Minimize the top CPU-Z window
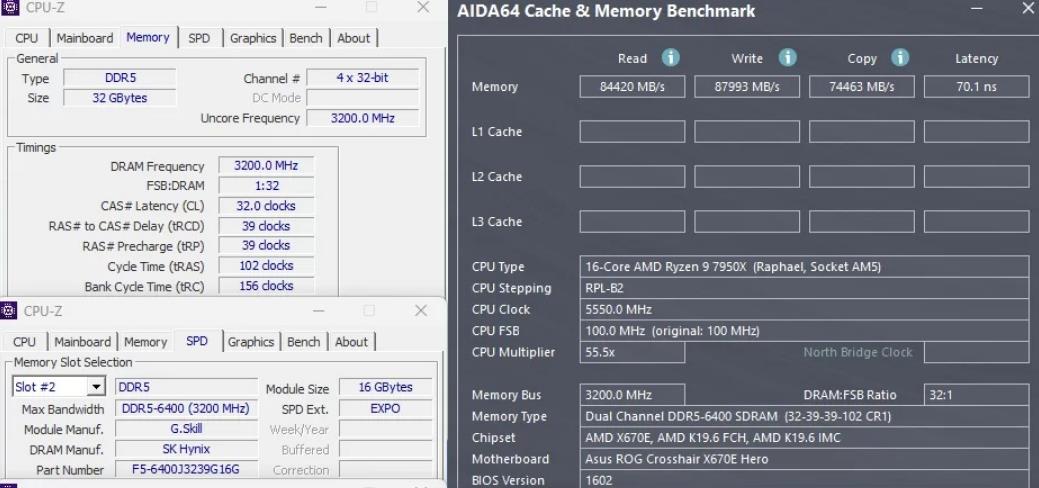The width and height of the screenshot is (1039, 488). (320, 8)
